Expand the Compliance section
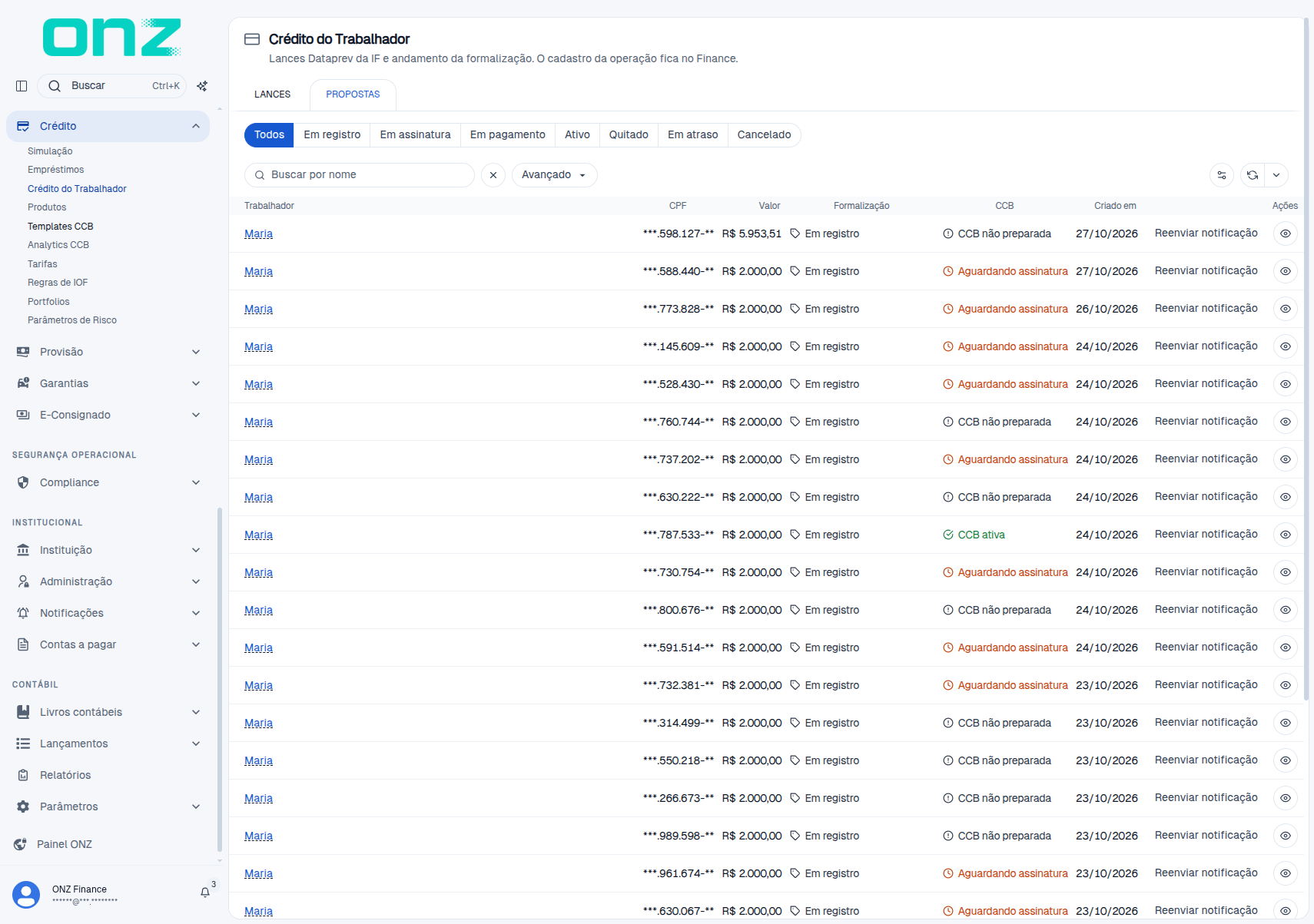 pos(108,482)
